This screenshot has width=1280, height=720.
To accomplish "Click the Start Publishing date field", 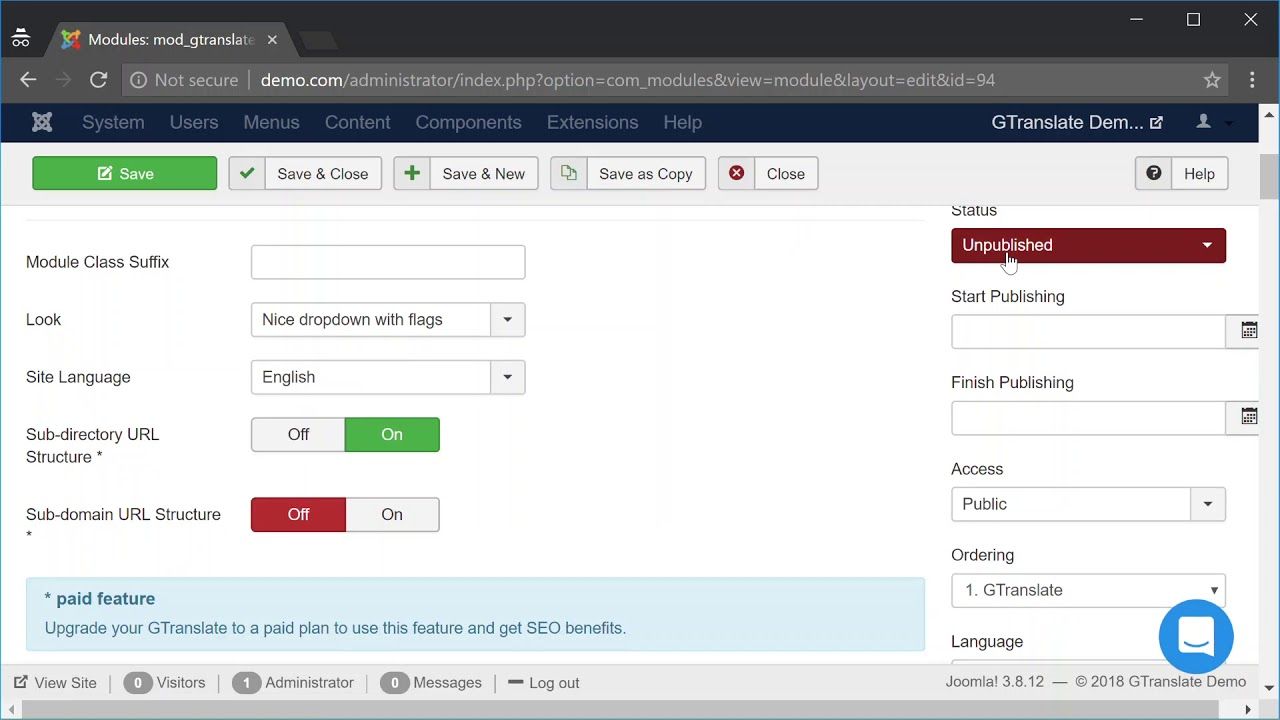I will point(1088,331).
